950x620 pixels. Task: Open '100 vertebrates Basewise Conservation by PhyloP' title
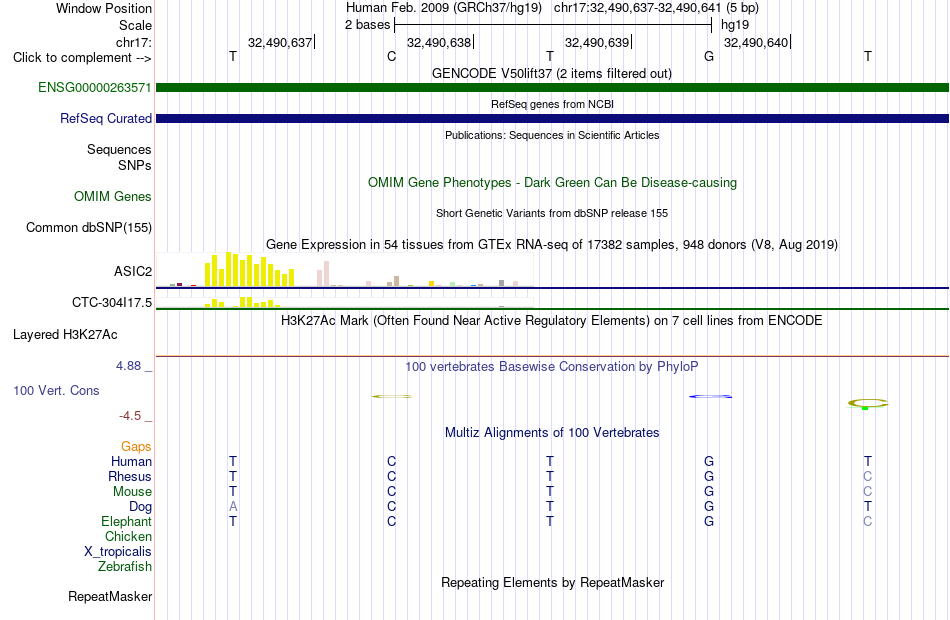(x=552, y=366)
